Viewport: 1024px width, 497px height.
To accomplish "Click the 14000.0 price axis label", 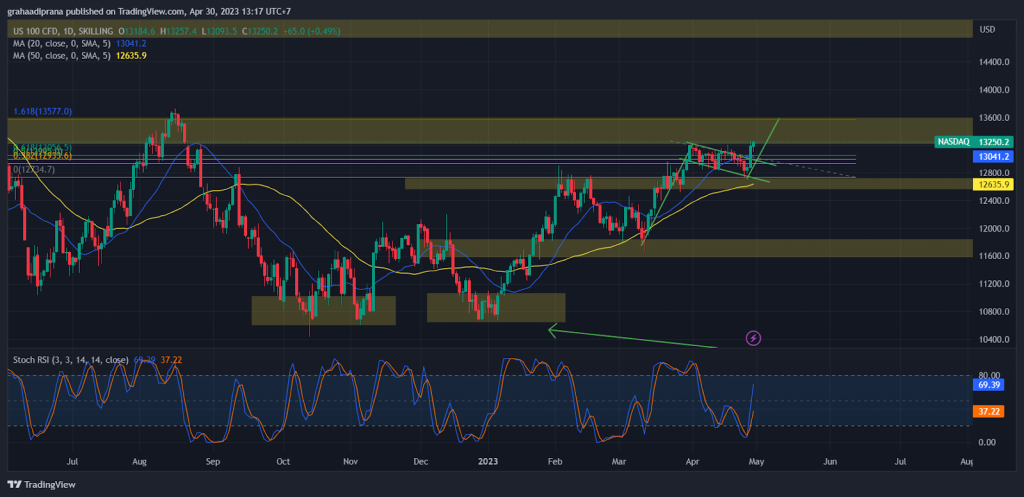I will click(994, 90).
